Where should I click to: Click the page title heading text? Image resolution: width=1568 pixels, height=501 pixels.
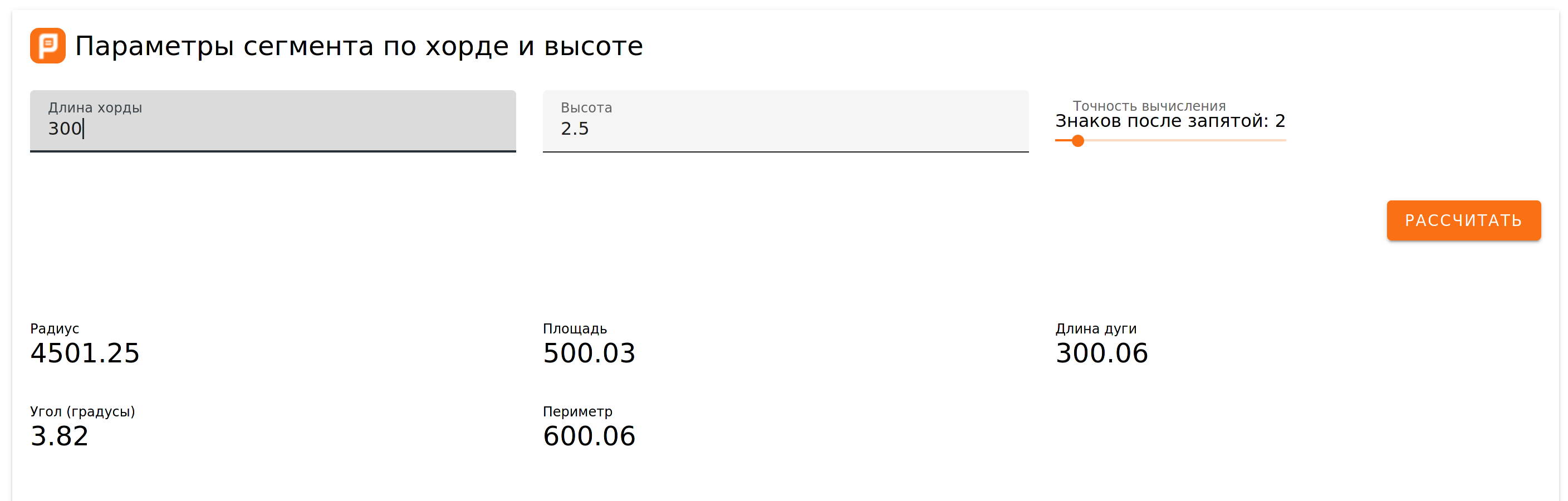pos(359,46)
